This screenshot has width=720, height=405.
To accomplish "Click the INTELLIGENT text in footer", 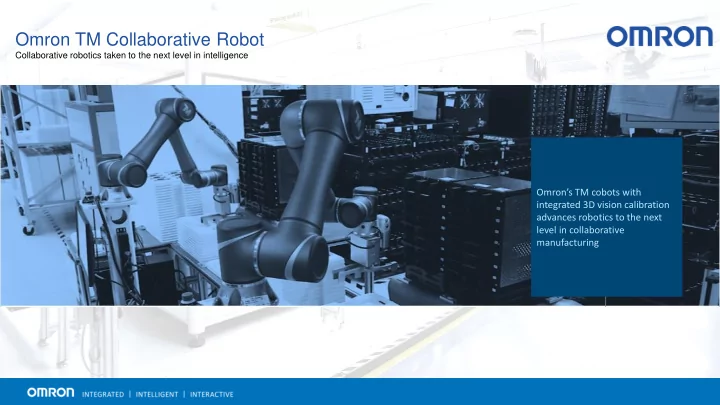I will 157,394.
